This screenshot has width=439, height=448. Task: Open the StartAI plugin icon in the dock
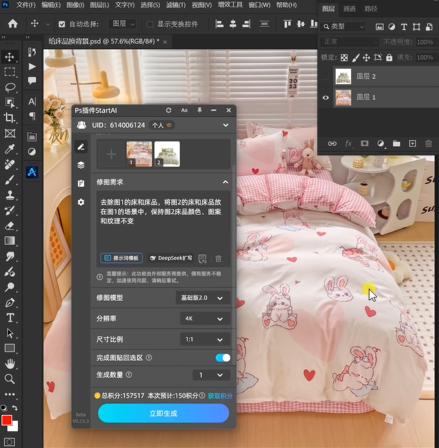[32, 172]
